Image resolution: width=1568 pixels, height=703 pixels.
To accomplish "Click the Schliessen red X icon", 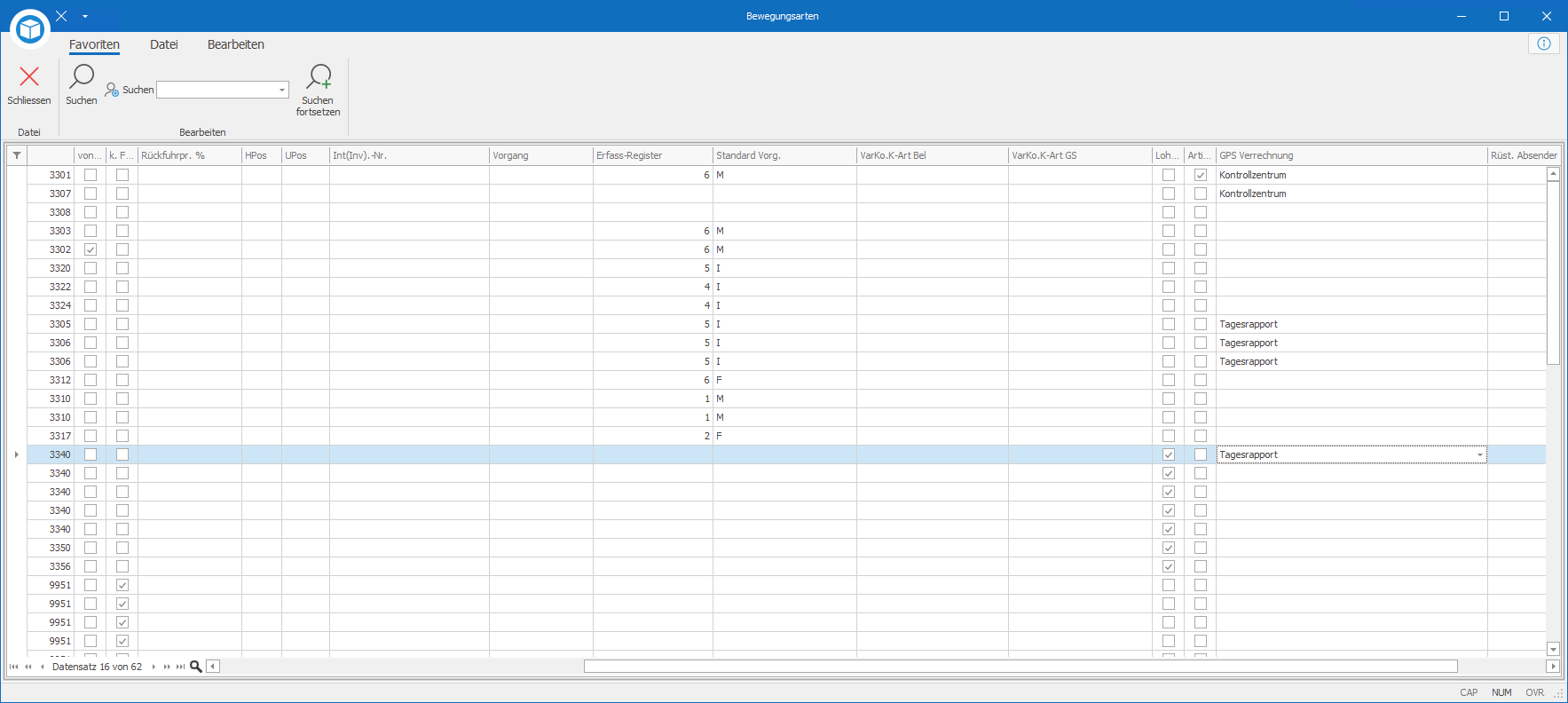I will coord(29,77).
